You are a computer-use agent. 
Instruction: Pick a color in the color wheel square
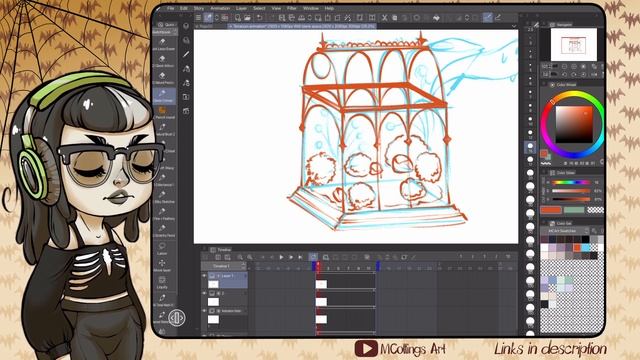(574, 124)
